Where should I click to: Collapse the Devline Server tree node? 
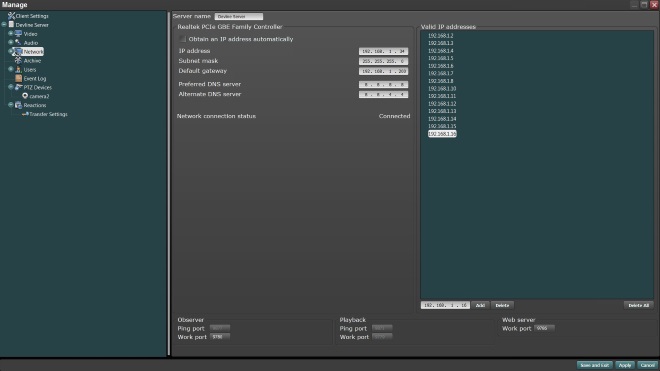[x=4, y=24]
